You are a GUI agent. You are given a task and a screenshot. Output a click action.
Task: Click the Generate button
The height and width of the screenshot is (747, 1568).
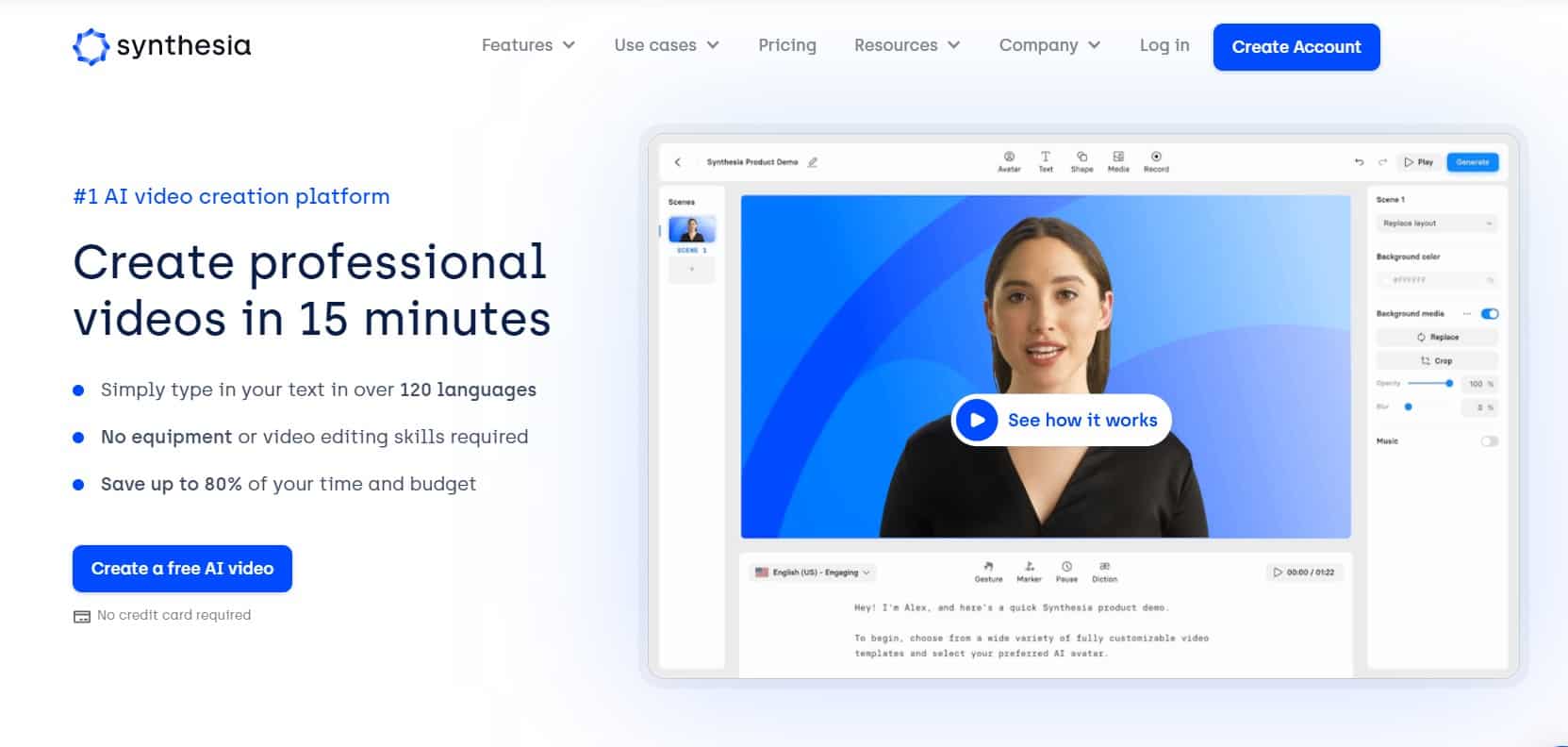click(x=1472, y=162)
